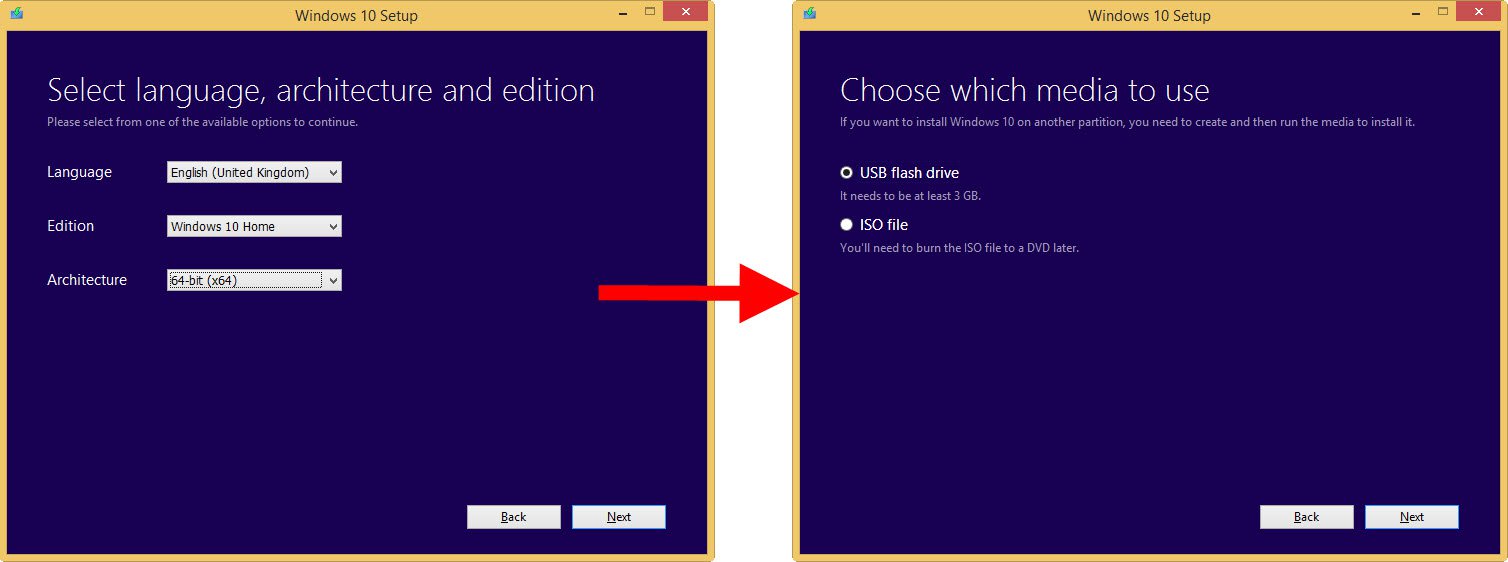Go Back from the language selection window
The height and width of the screenshot is (562, 1508).
[514, 517]
